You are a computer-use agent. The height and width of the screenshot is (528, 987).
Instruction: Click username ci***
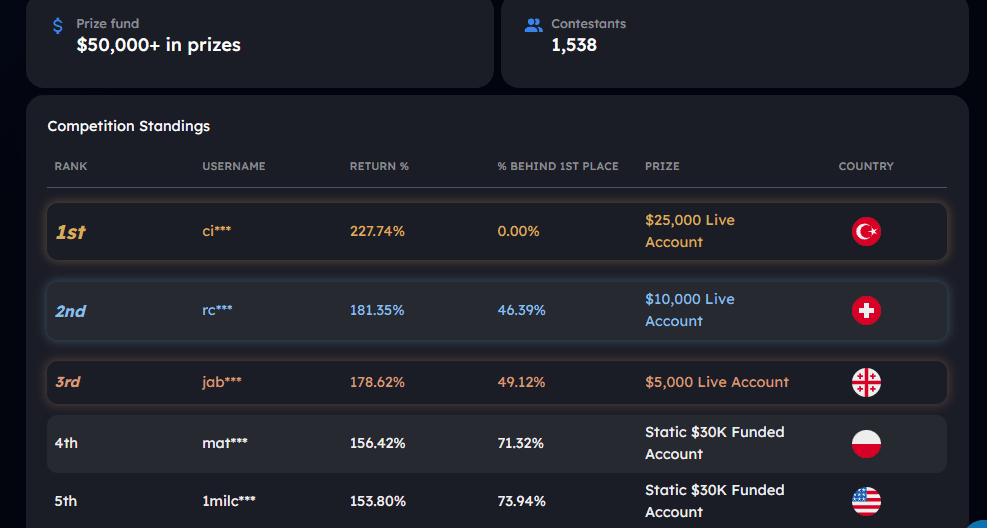217,231
